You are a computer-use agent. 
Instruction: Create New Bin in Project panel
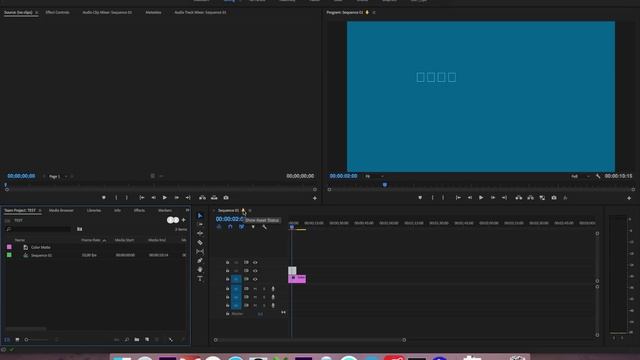click(x=137, y=340)
